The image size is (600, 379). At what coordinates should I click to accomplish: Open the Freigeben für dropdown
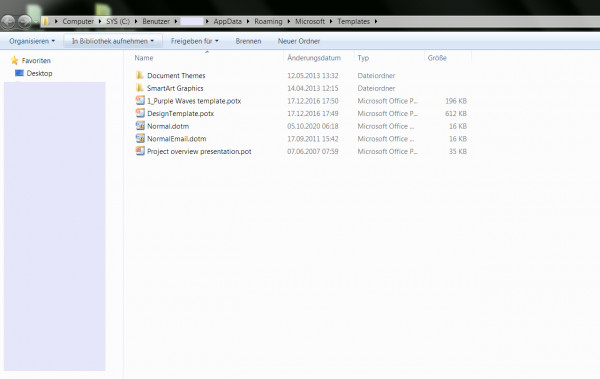tap(194, 41)
